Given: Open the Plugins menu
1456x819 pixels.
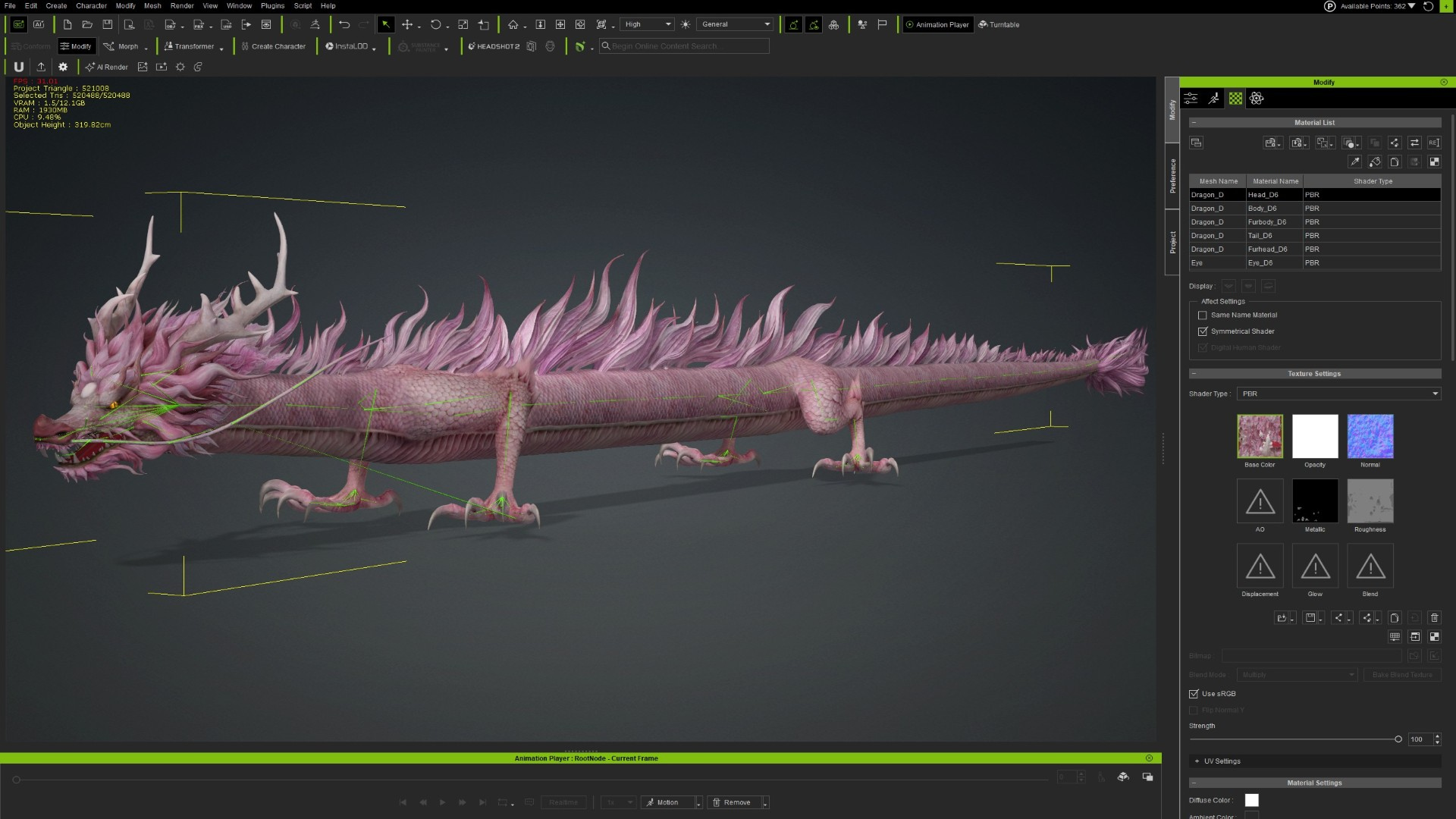Looking at the screenshot, I should point(272,5).
